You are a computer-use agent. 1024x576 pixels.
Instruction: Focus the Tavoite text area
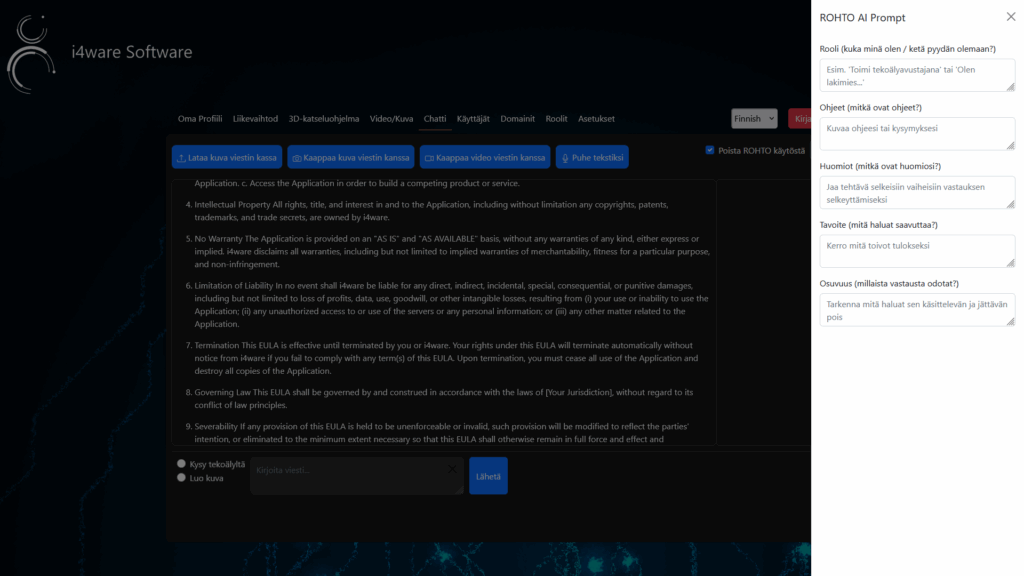[x=917, y=251]
